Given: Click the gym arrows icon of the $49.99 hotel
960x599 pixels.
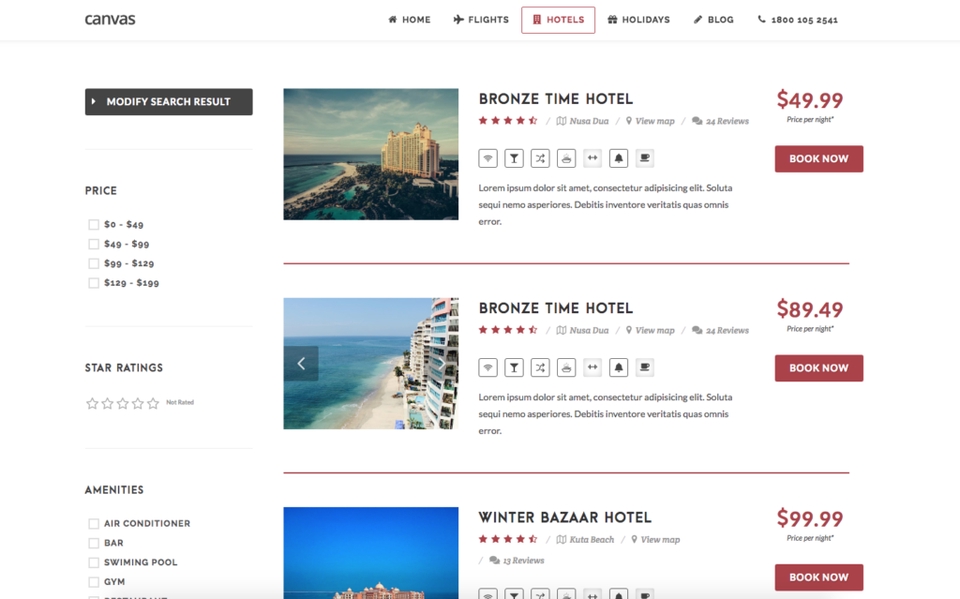Looking at the screenshot, I should point(593,159).
